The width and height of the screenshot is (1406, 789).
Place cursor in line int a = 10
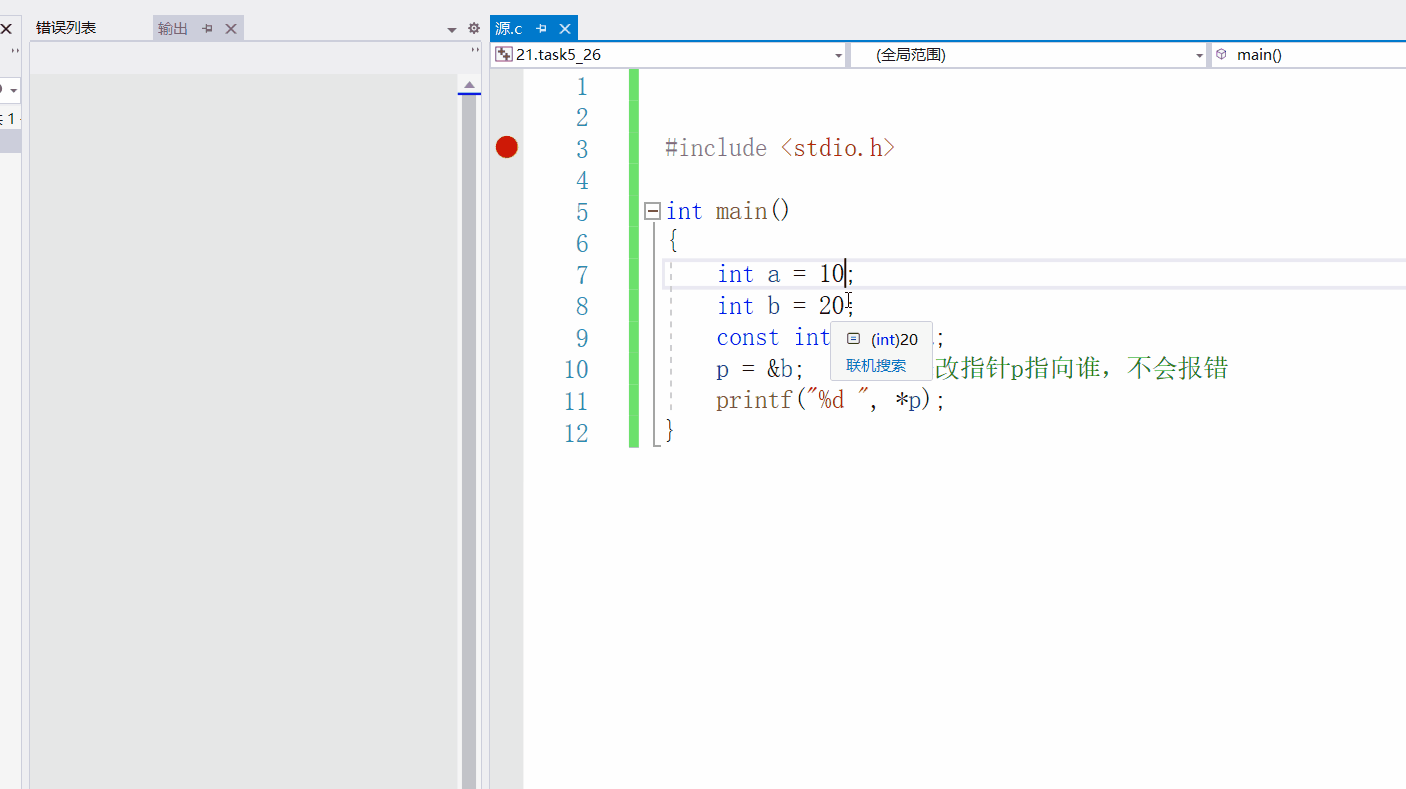[x=784, y=274]
